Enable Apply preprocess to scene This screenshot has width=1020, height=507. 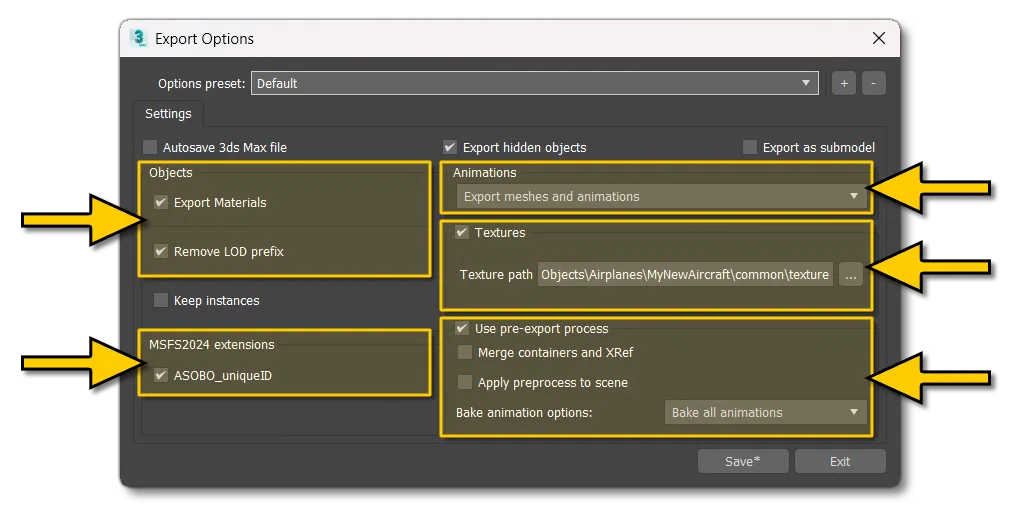click(464, 383)
